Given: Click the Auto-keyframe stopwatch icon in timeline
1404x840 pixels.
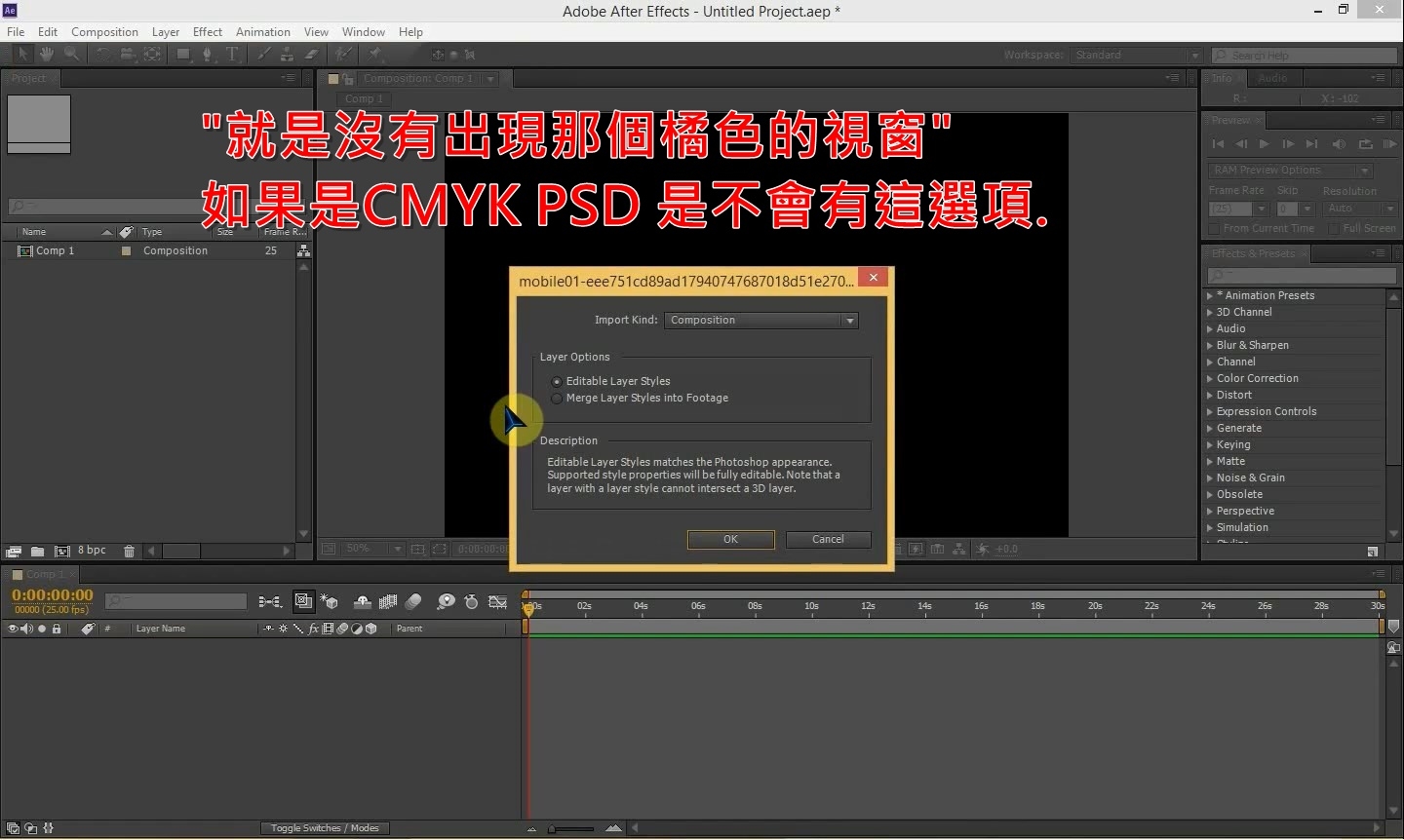Looking at the screenshot, I should pyautogui.click(x=471, y=602).
